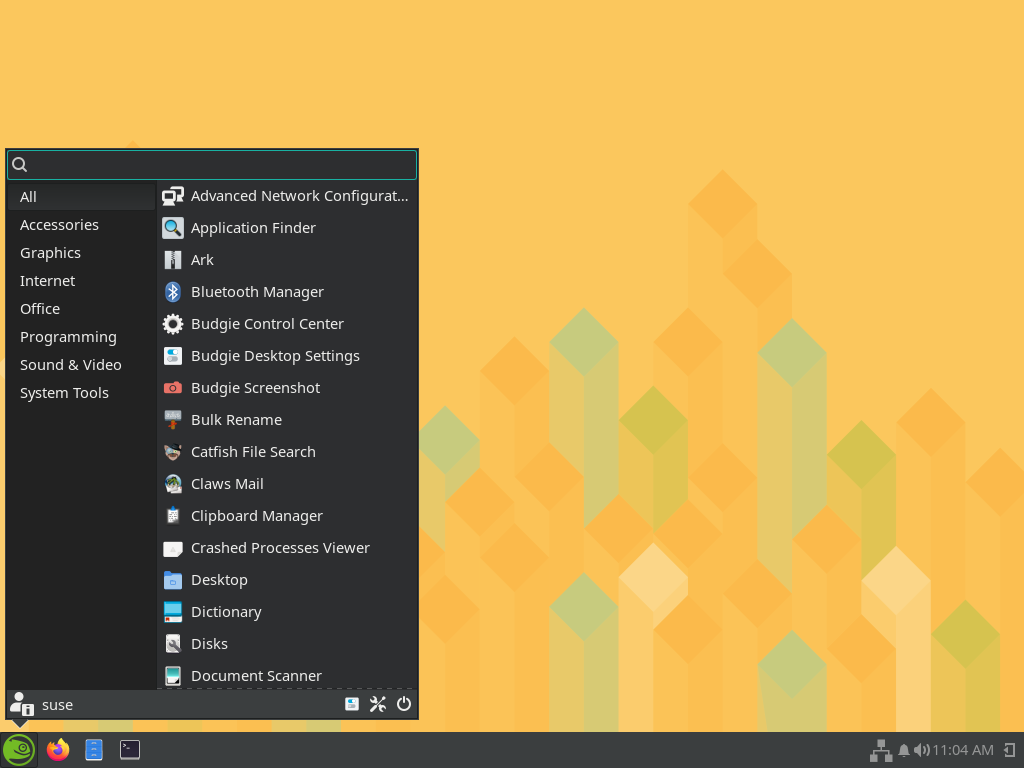Select the Accessories category

(59, 225)
